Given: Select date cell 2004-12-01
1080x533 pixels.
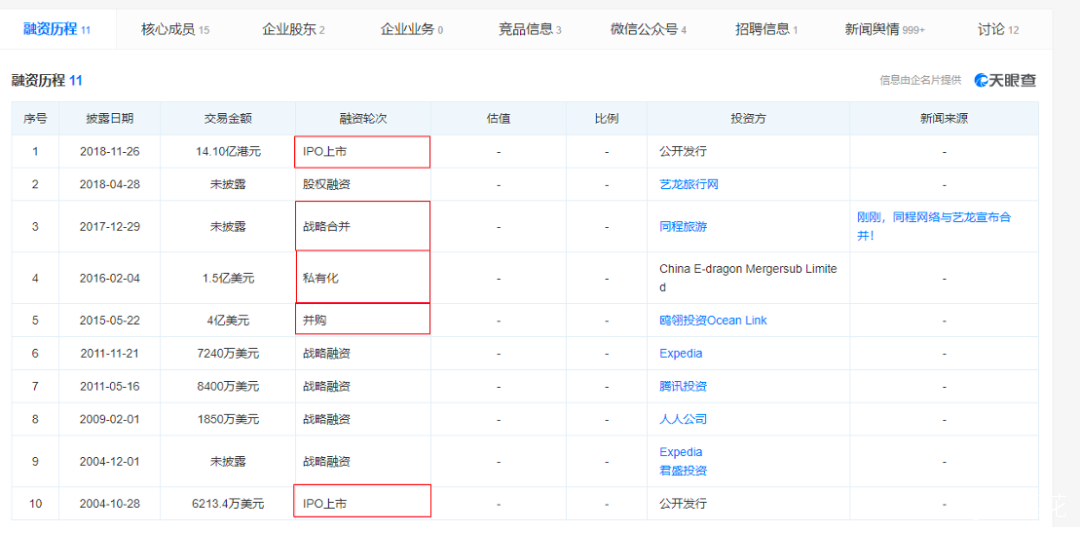Looking at the screenshot, I should [110, 461].
